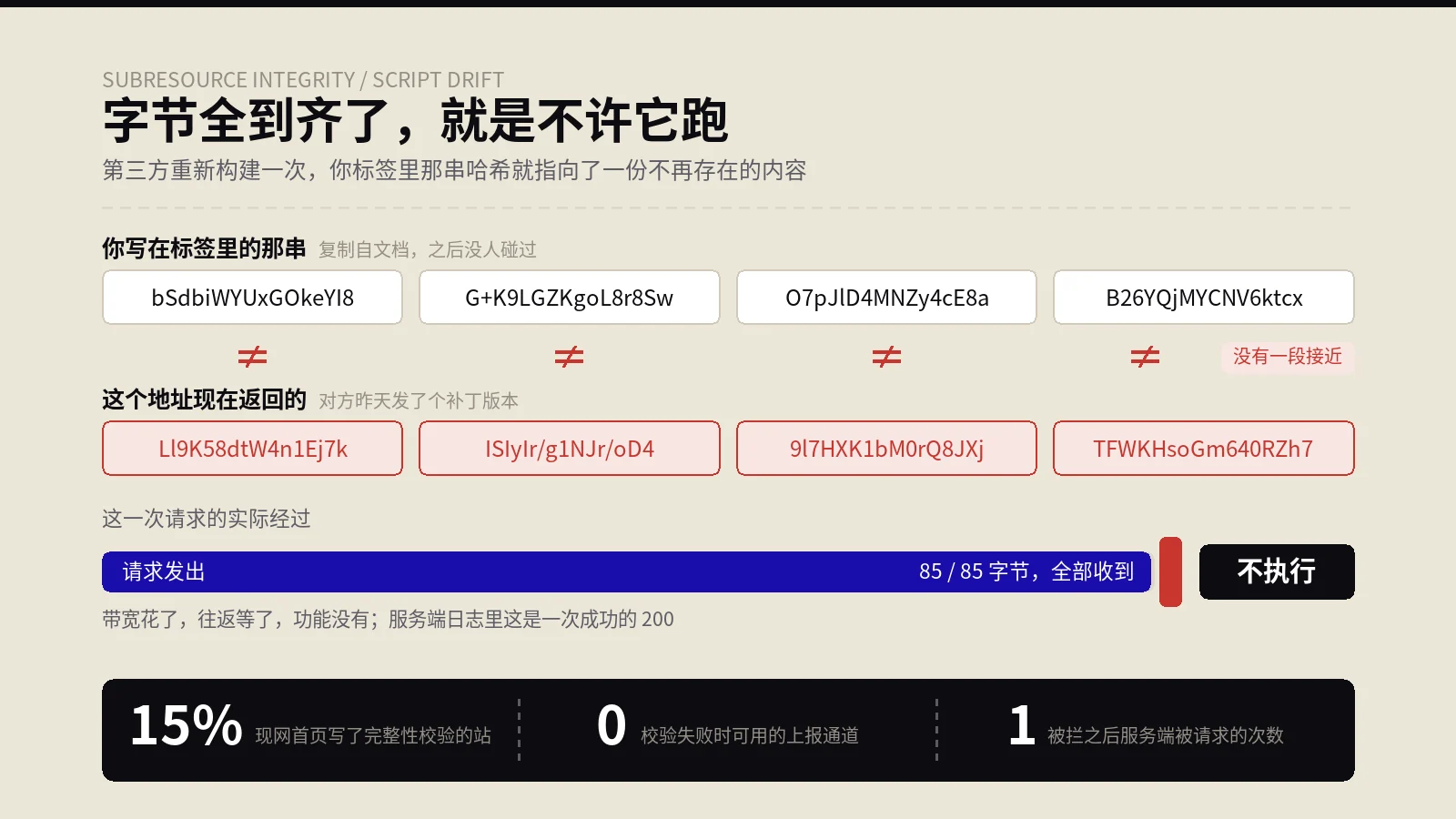Click returned hash ISlyIr/g1NJr/oD4
Image resolution: width=1456 pixels, height=819 pixels.
click(x=570, y=449)
